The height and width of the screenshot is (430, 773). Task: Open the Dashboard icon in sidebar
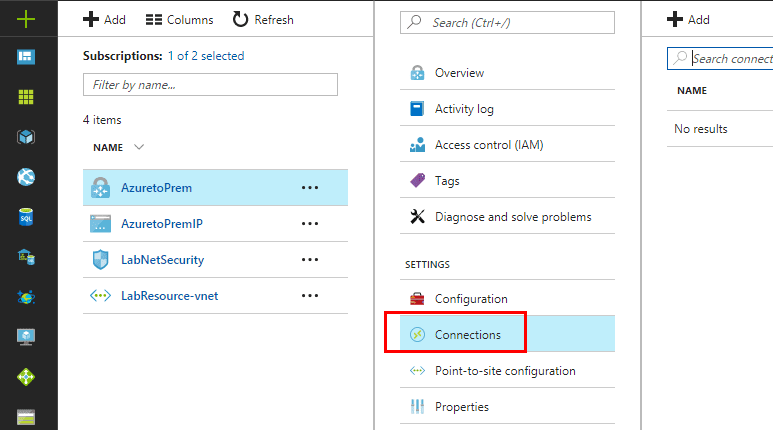tap(27, 57)
